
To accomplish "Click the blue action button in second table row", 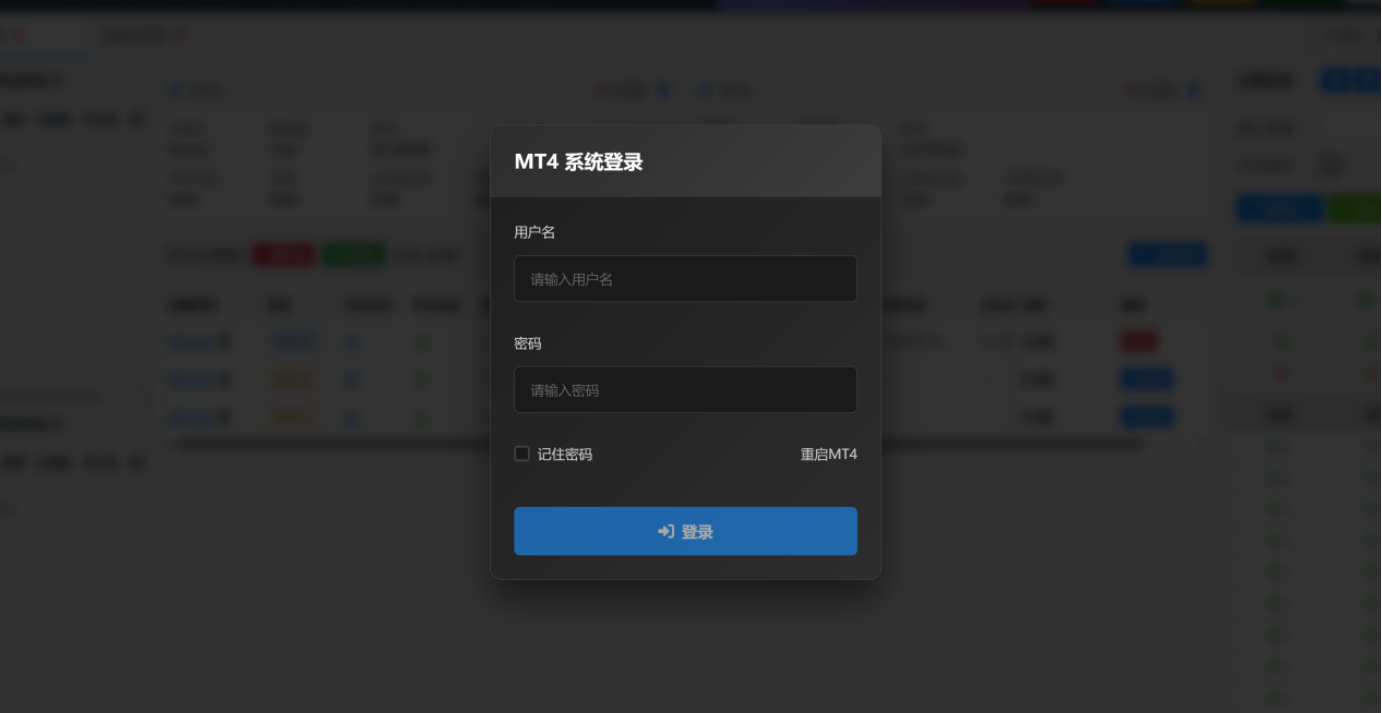I will point(1146,380).
